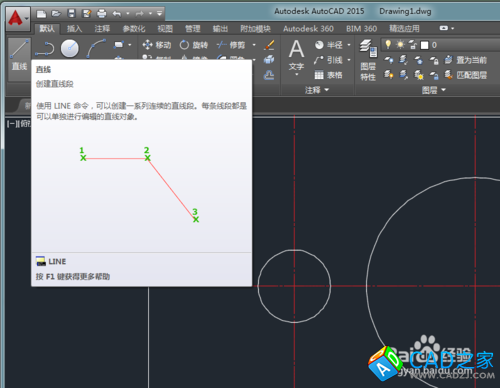Select the Circle tool icon

click(x=70, y=49)
